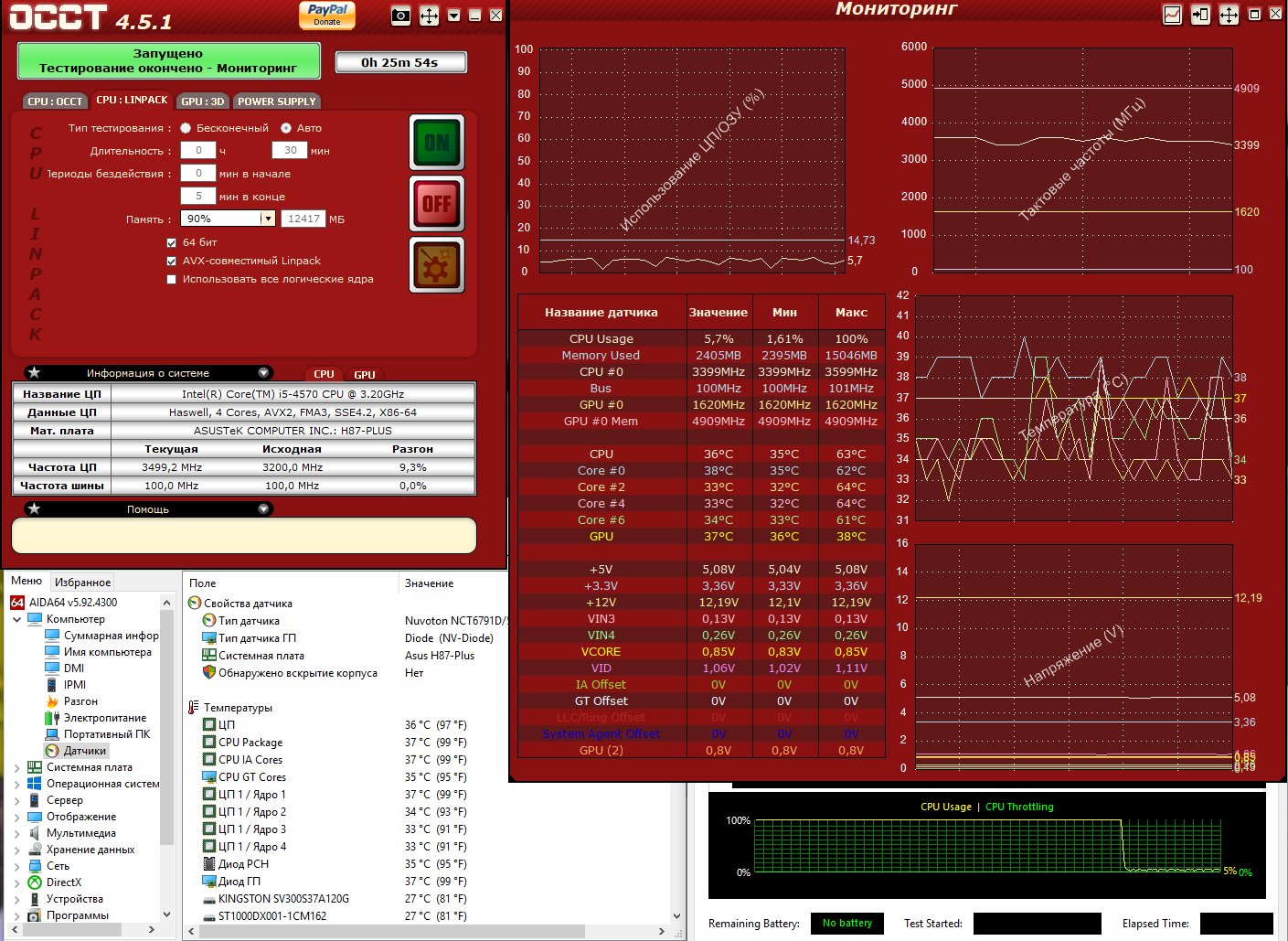Switch to the CPU:OCCT tab
This screenshot has height=941, width=1288.
[x=55, y=102]
